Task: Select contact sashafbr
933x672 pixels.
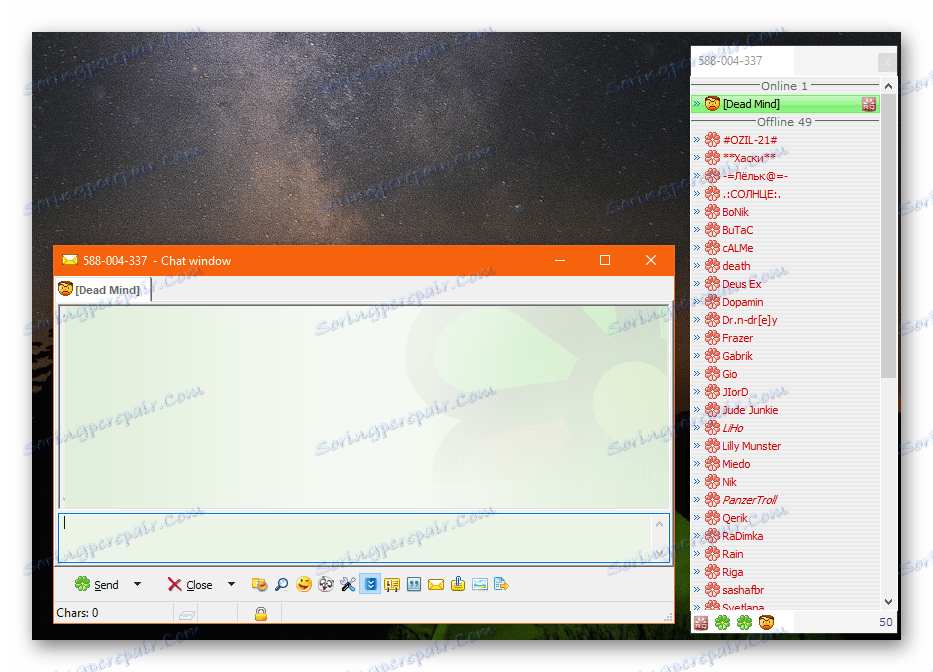Action: (785, 590)
